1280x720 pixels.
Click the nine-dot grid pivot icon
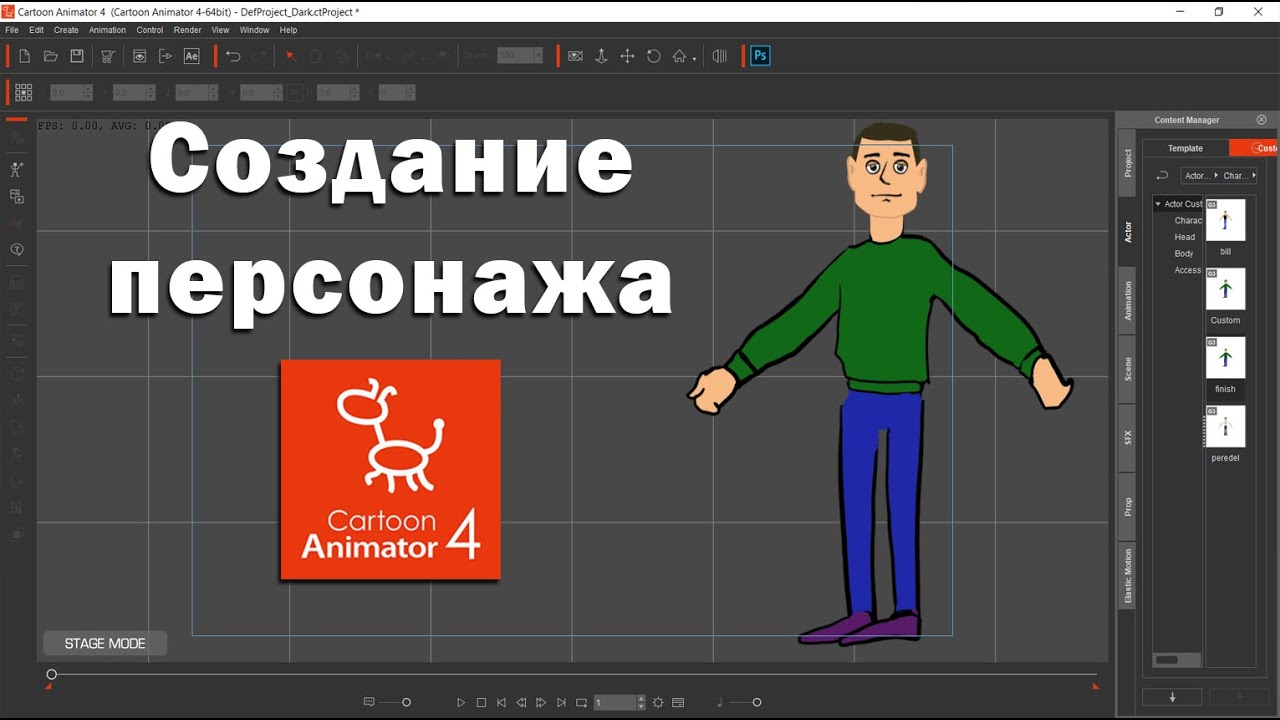[x=24, y=92]
